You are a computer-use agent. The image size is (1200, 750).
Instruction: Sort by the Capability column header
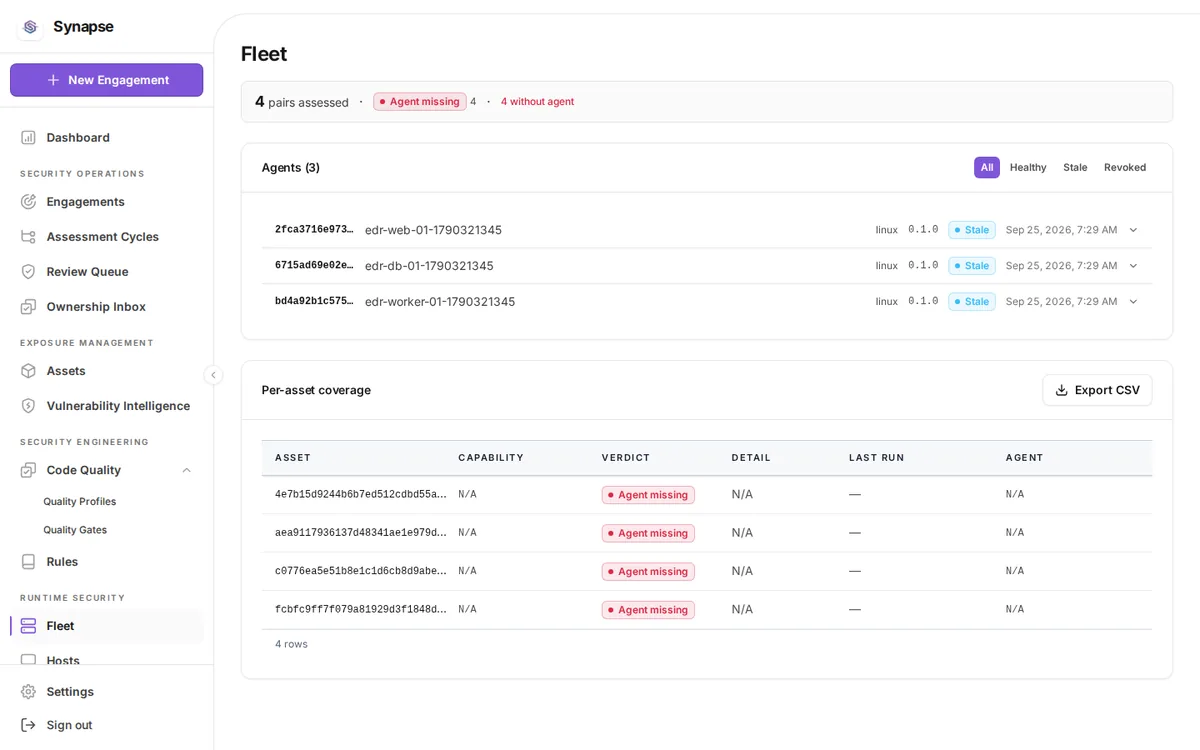491,458
